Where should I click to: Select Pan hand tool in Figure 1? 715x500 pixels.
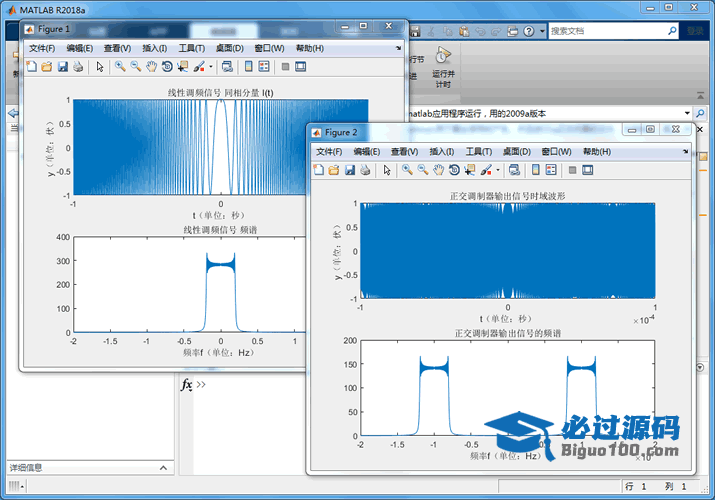coord(151,67)
